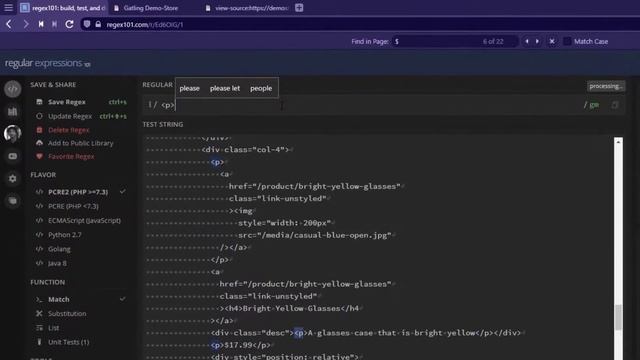The image size is (640, 360).
Task: Find next match in page
Action: (537, 41)
